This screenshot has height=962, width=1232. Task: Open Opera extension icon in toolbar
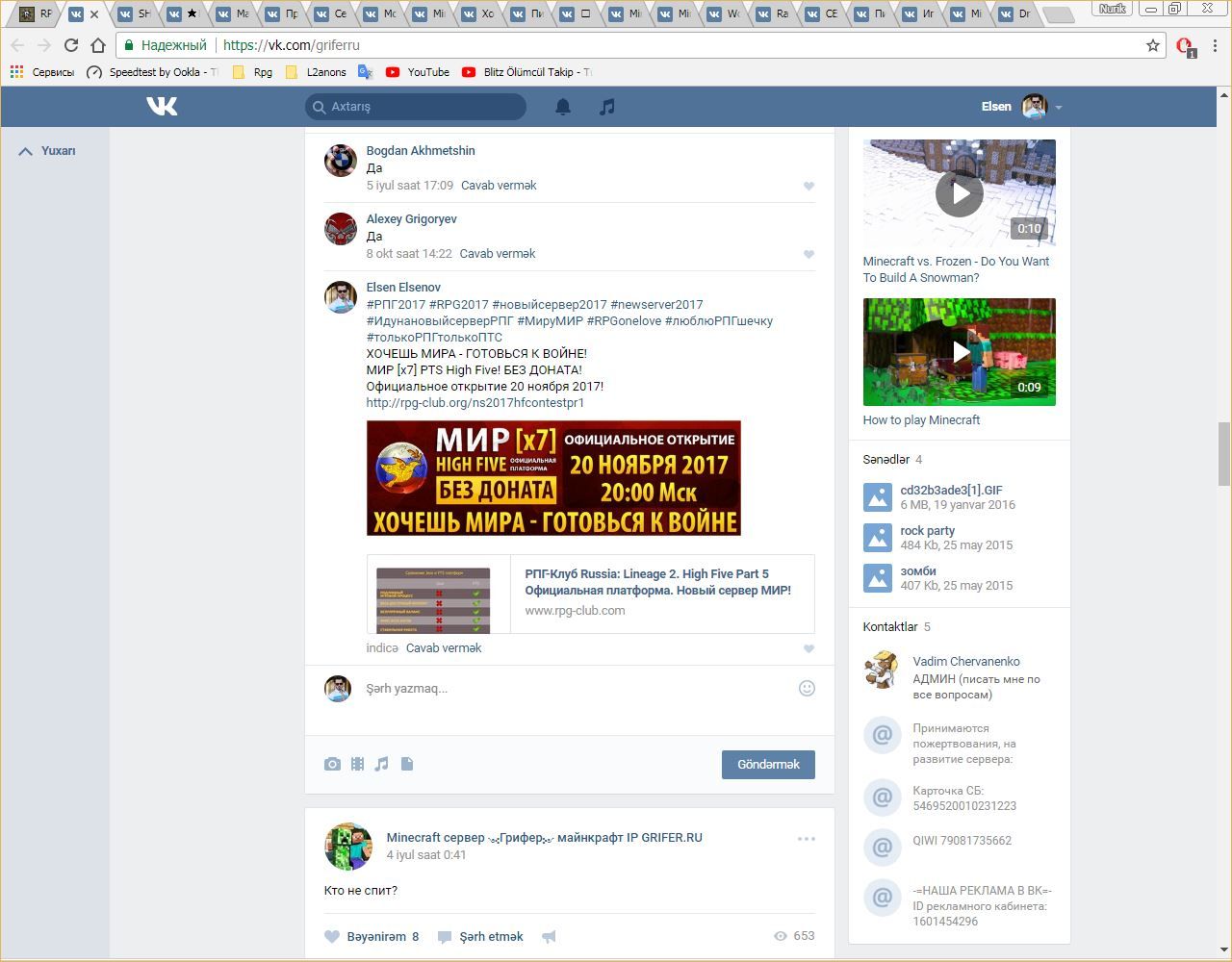coord(1185,46)
